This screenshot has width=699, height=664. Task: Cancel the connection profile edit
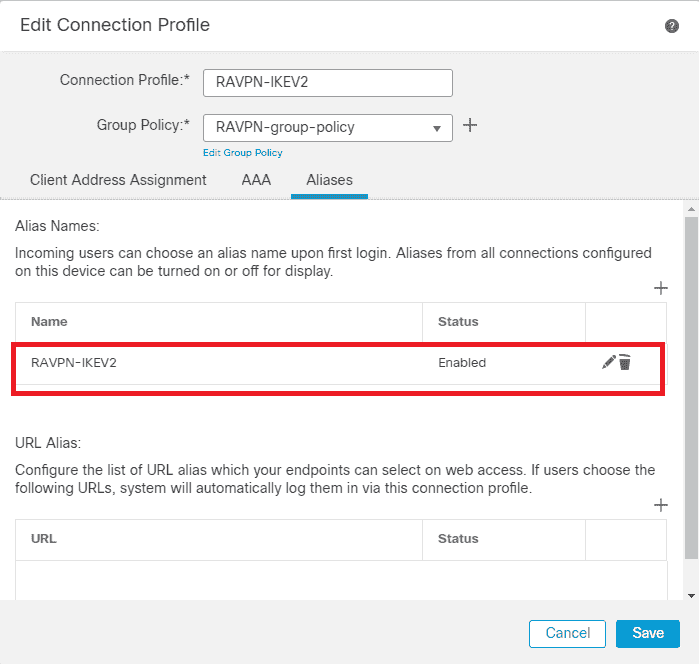pos(567,633)
